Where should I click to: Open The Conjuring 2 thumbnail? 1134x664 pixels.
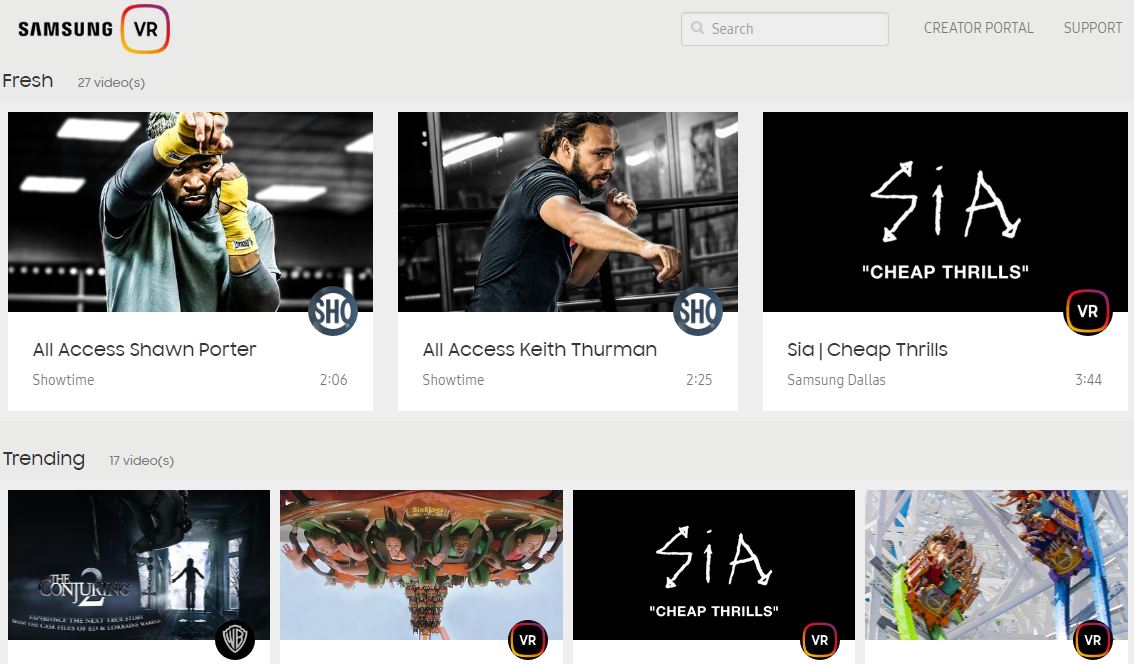click(139, 565)
